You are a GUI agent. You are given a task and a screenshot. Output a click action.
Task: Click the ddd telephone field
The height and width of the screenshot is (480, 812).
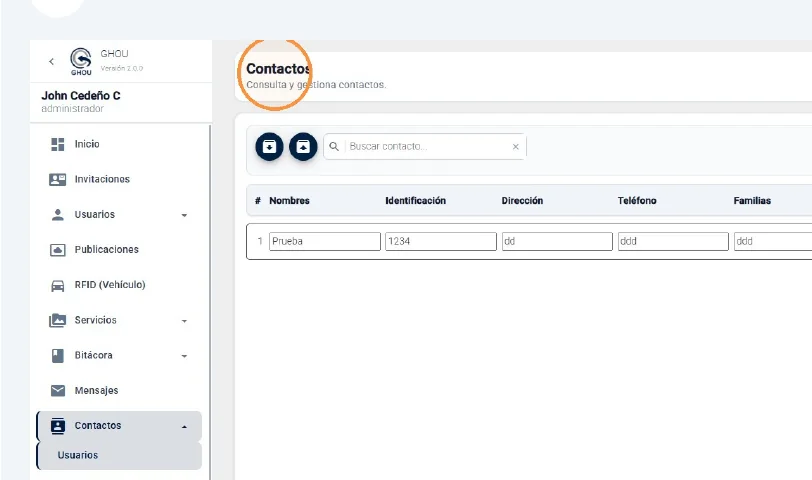point(673,241)
